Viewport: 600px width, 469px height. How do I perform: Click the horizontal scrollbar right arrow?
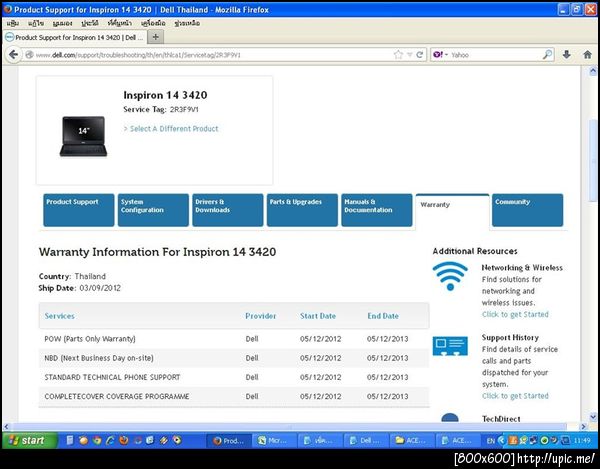(x=583, y=427)
